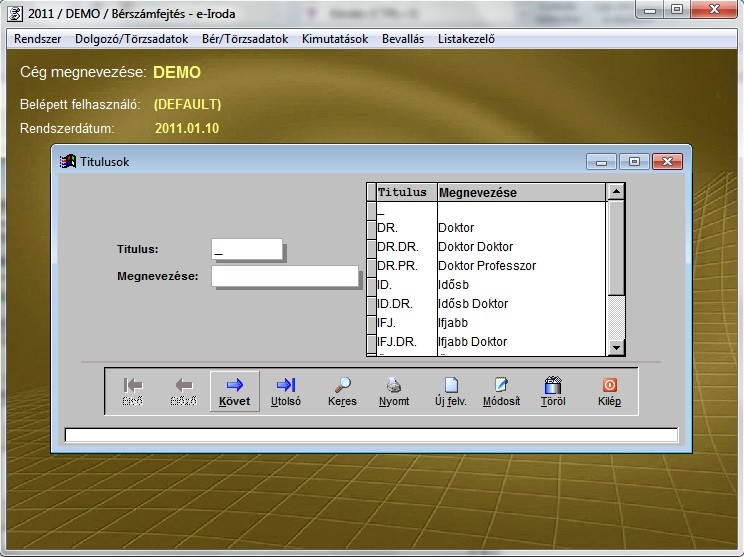Delete the record using Töröl
The width and height of the screenshot is (744, 557).
pyautogui.click(x=553, y=391)
